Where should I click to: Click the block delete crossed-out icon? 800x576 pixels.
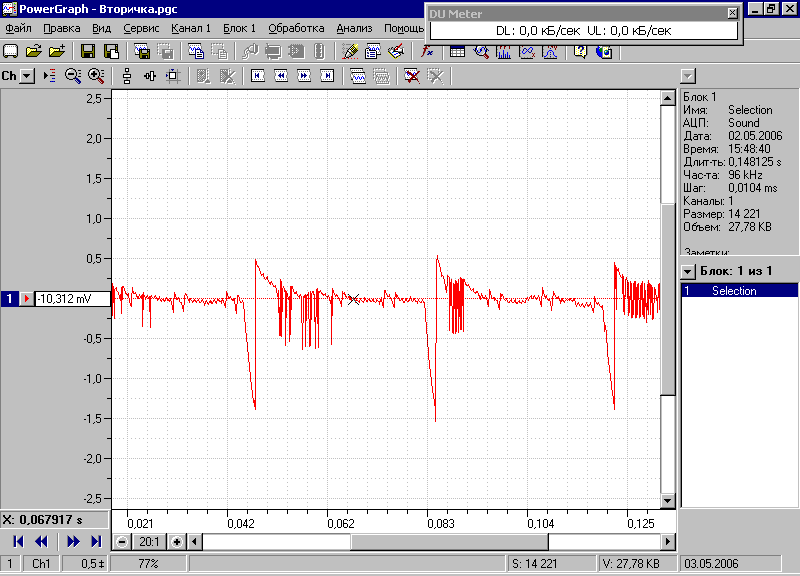(412, 76)
